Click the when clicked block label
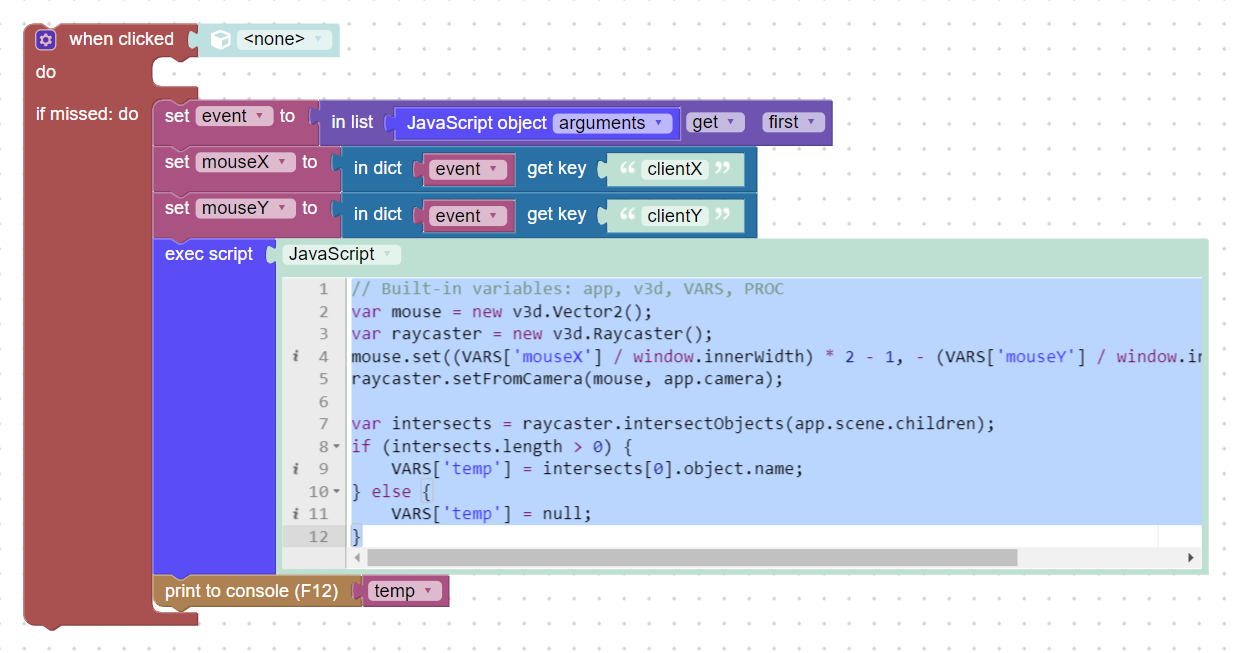The image size is (1242, 653). click(121, 40)
